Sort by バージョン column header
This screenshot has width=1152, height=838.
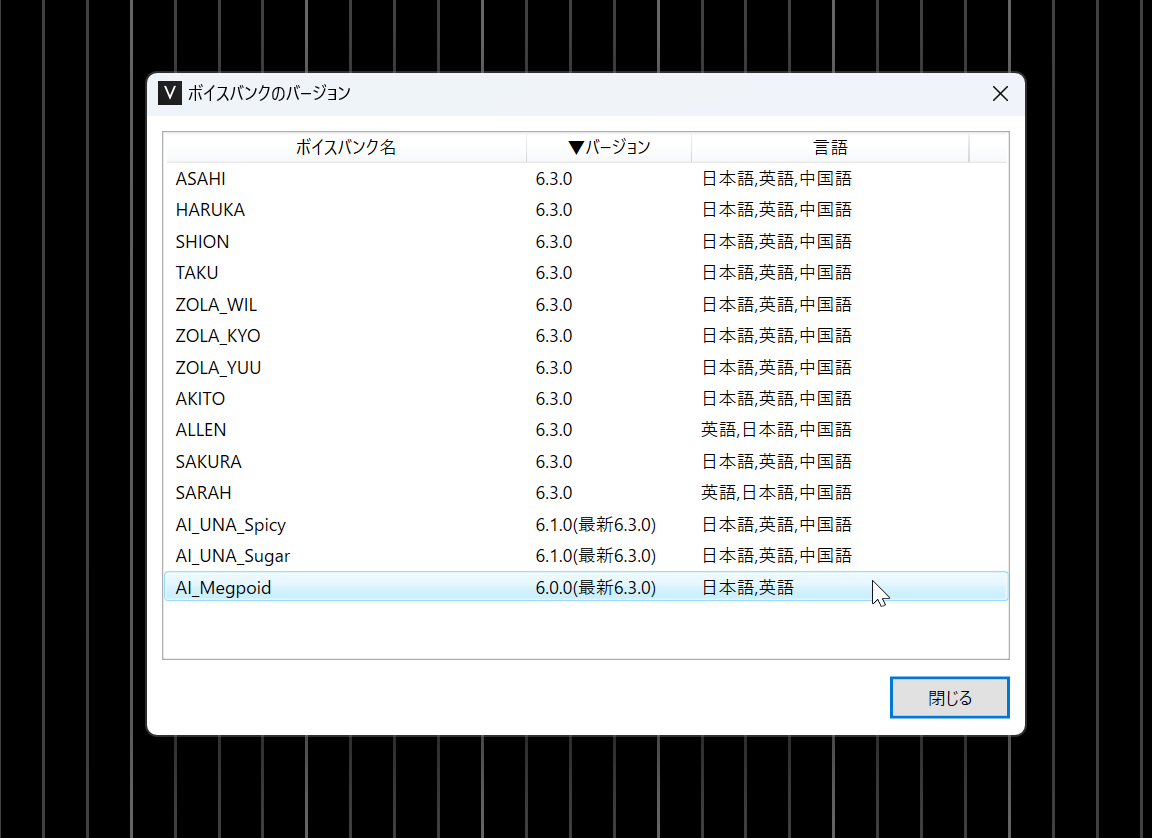(x=609, y=148)
